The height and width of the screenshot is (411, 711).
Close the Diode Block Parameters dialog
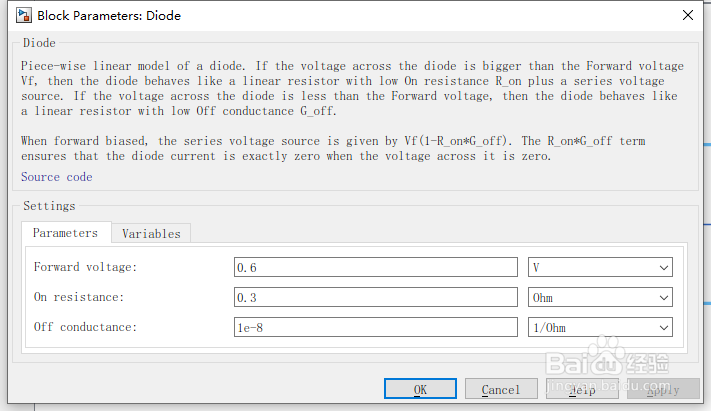(687, 15)
